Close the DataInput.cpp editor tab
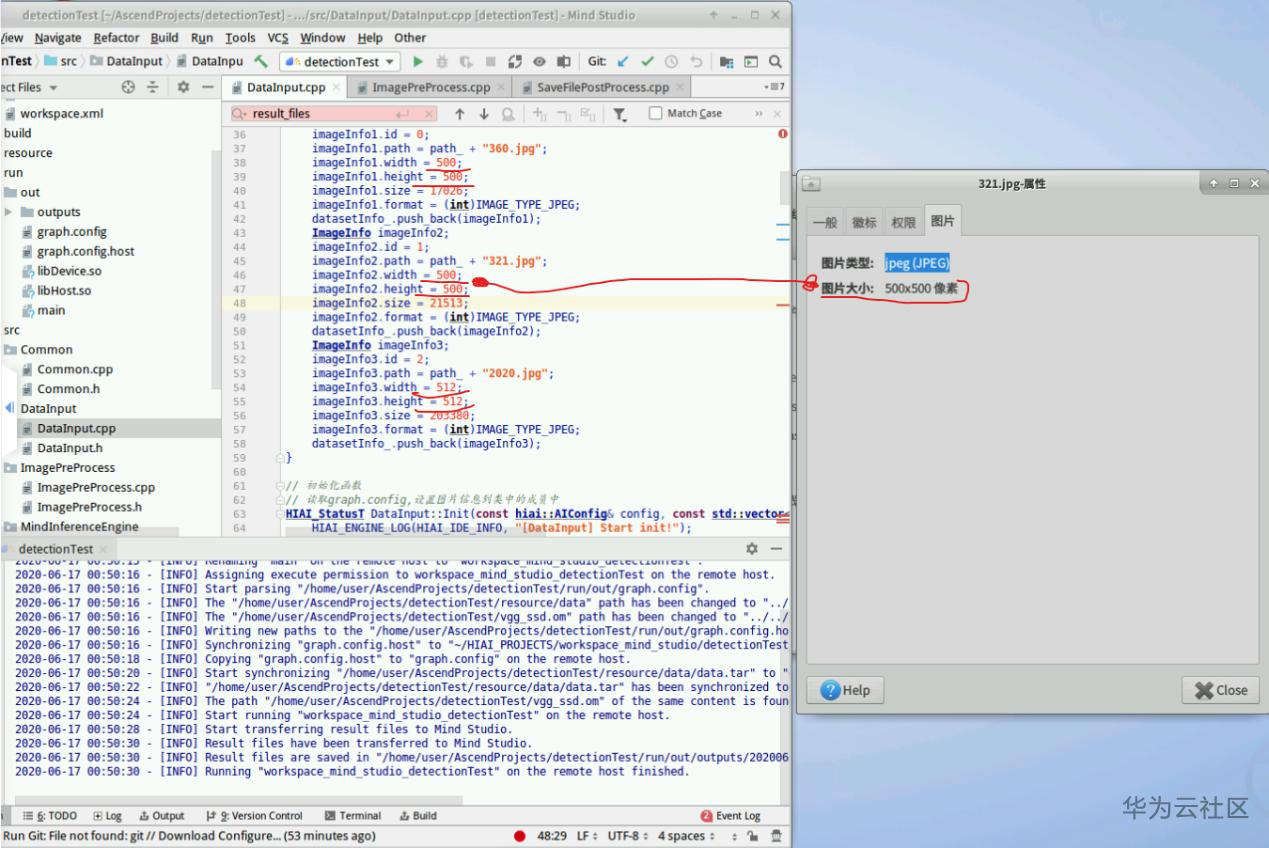This screenshot has width=1269, height=848. 337,88
